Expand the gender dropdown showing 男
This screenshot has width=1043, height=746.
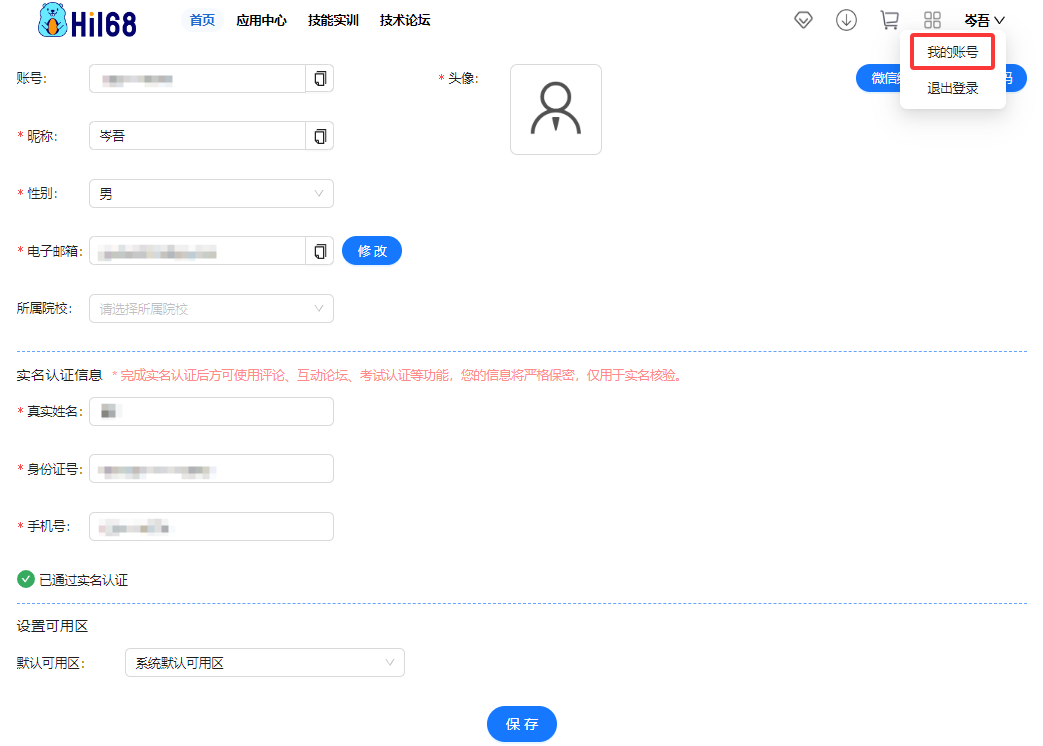click(211, 194)
